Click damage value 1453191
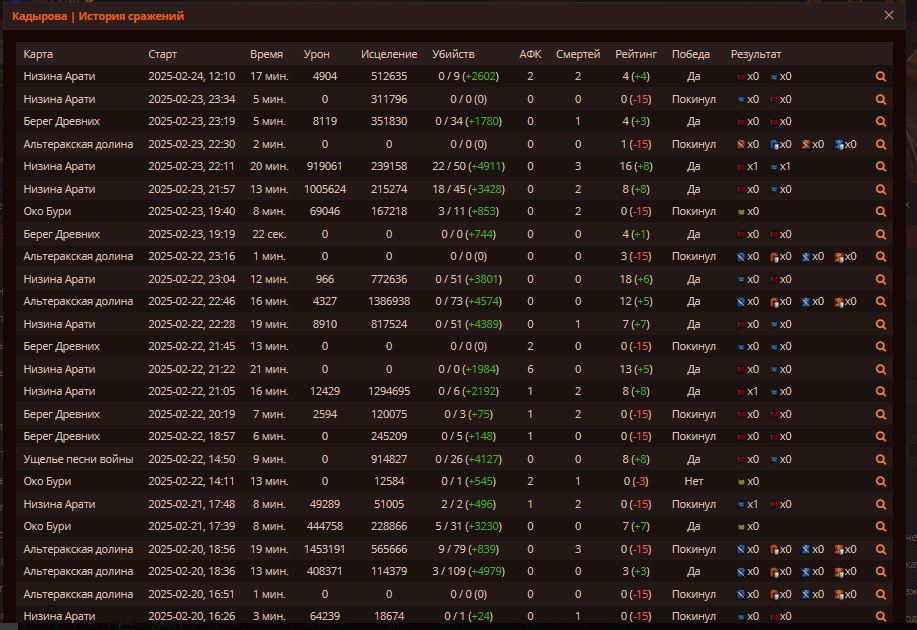The width and height of the screenshot is (917, 630). tap(325, 549)
